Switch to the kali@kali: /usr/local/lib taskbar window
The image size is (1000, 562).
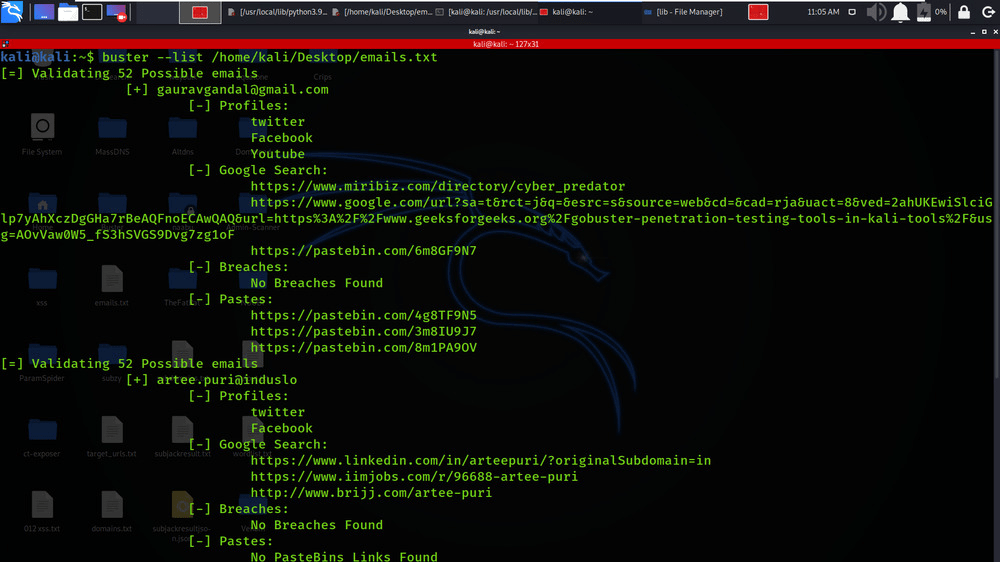487,12
